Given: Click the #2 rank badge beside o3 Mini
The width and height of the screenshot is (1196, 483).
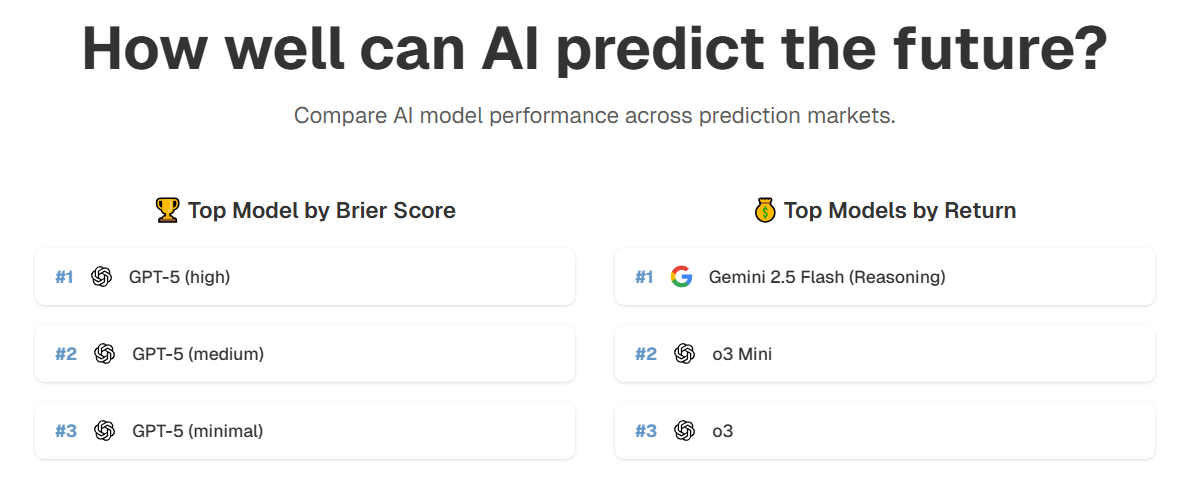Looking at the screenshot, I should pos(646,354).
